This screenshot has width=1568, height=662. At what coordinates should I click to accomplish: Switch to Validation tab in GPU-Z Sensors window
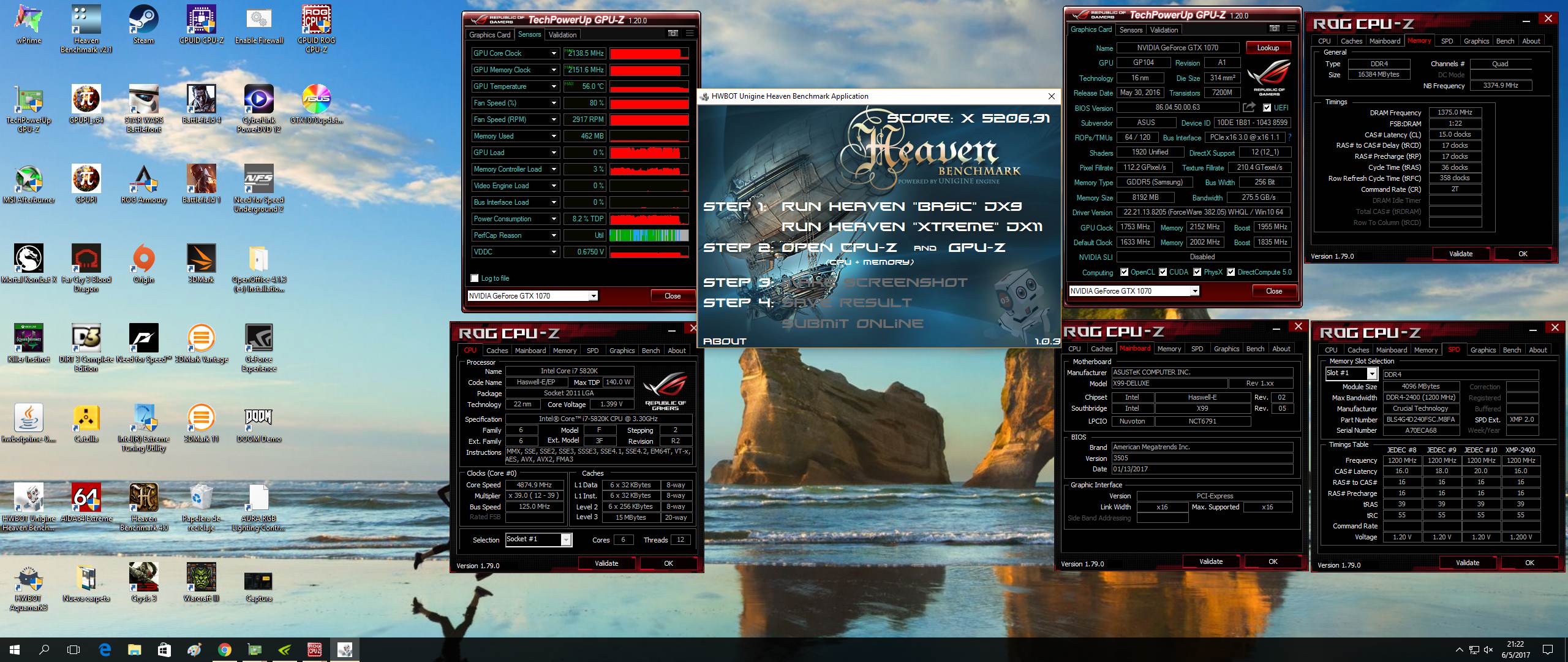point(562,35)
